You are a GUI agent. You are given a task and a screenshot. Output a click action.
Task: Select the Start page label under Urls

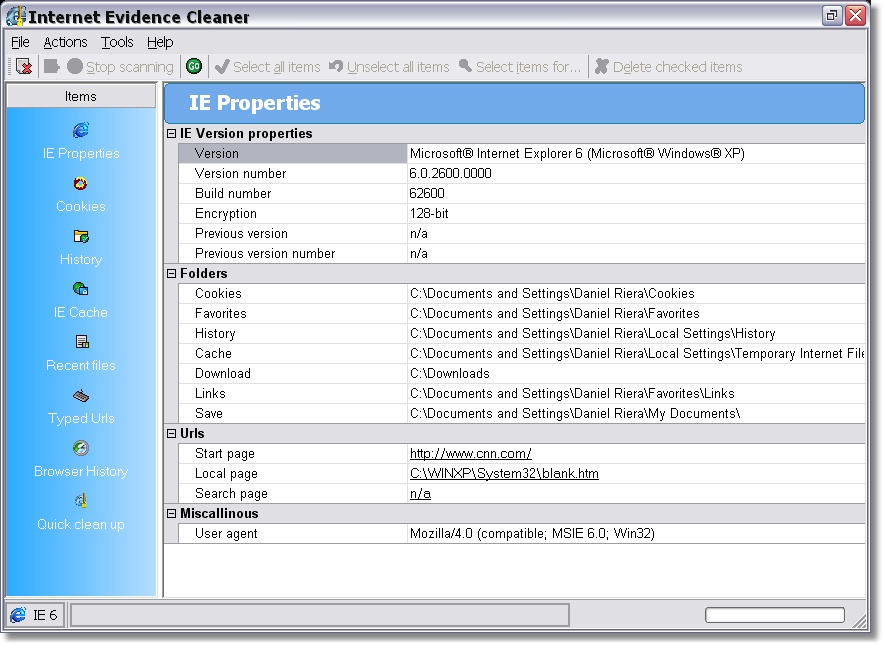pyautogui.click(x=225, y=454)
